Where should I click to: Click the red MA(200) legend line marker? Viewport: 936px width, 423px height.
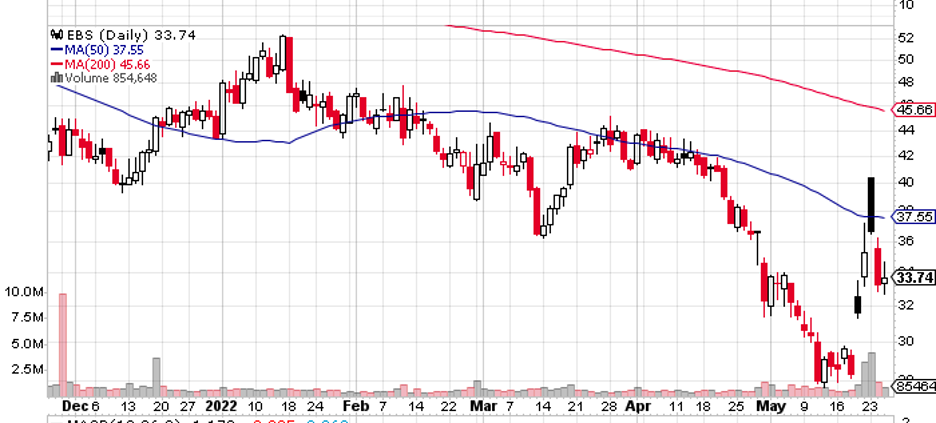pyautogui.click(x=58, y=64)
